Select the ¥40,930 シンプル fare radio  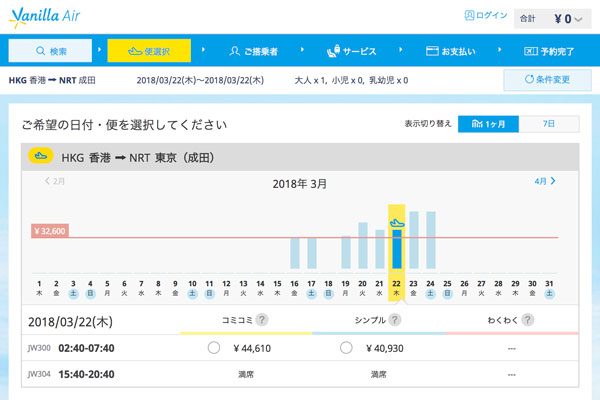click(x=346, y=348)
